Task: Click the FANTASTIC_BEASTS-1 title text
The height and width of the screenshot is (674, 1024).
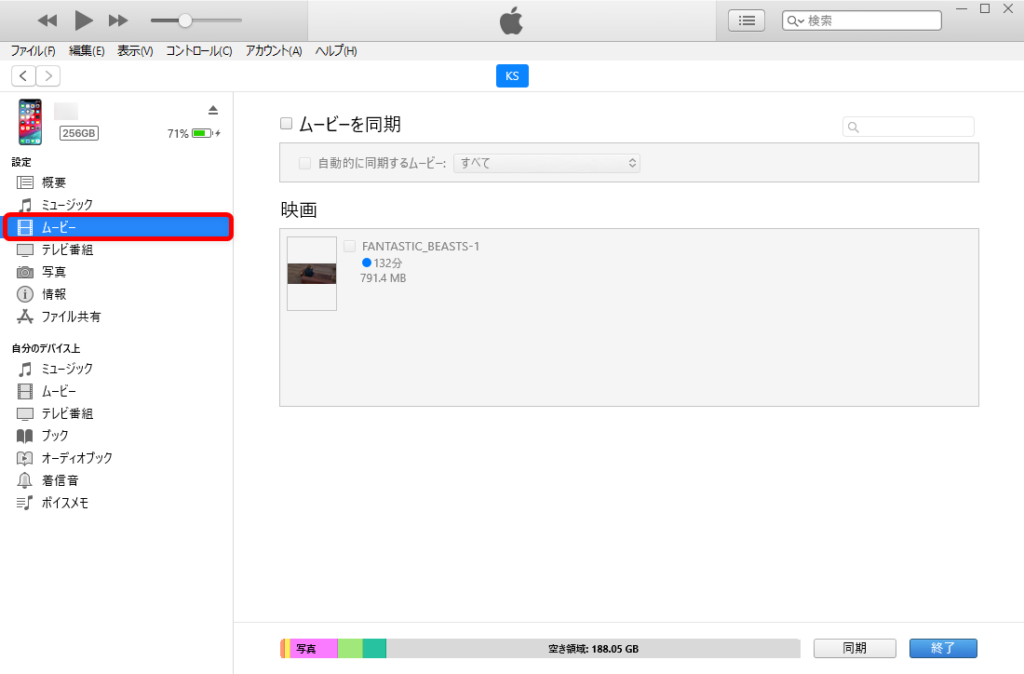Action: click(421, 246)
